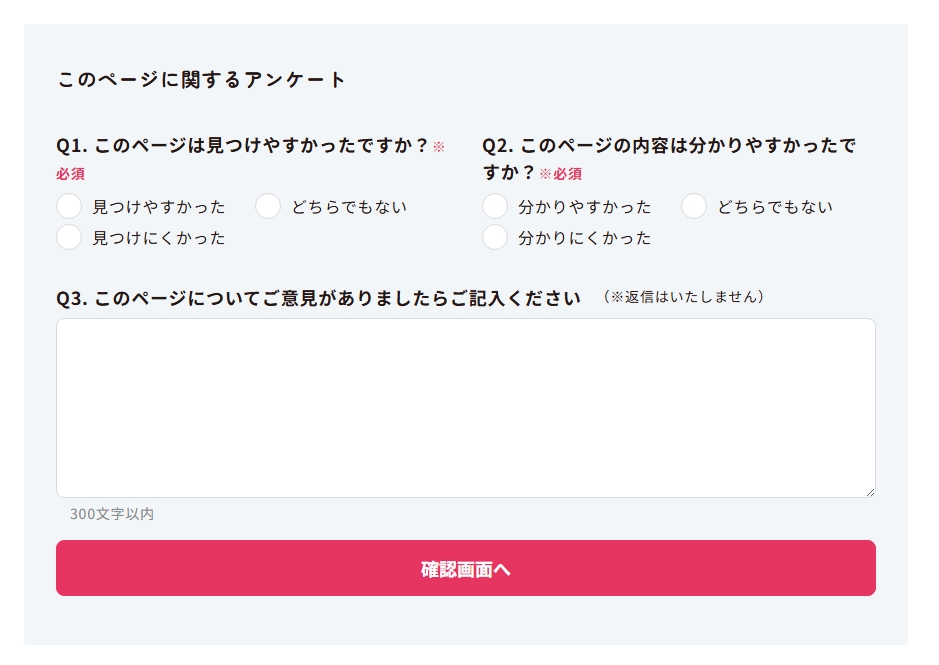Viewport: 939px width, 665px height.
Task: Click the 必須 required label beside Q2
Action: [563, 173]
